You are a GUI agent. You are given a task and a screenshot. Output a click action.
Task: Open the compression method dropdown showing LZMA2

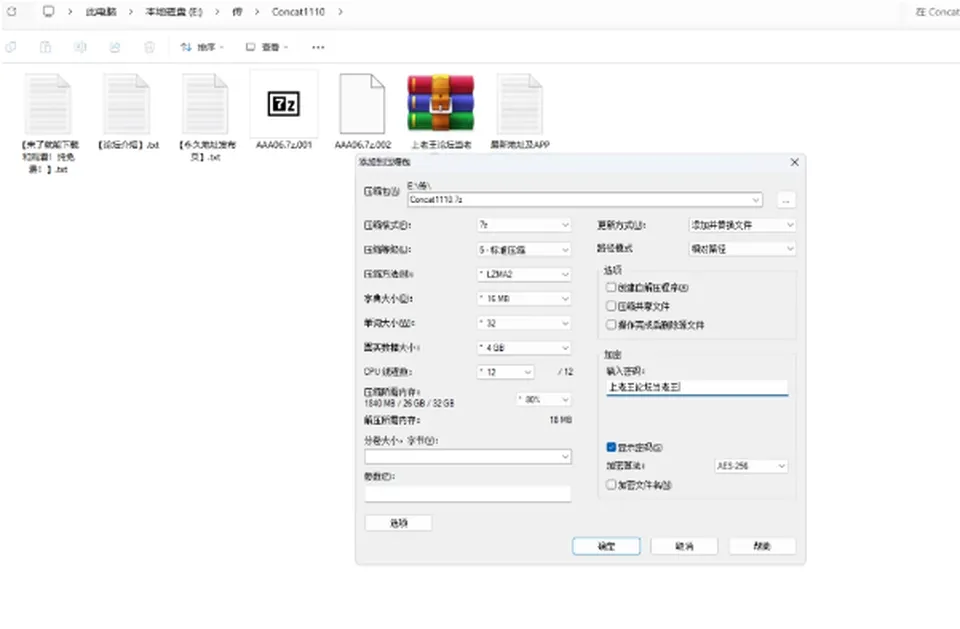pyautogui.click(x=524, y=274)
